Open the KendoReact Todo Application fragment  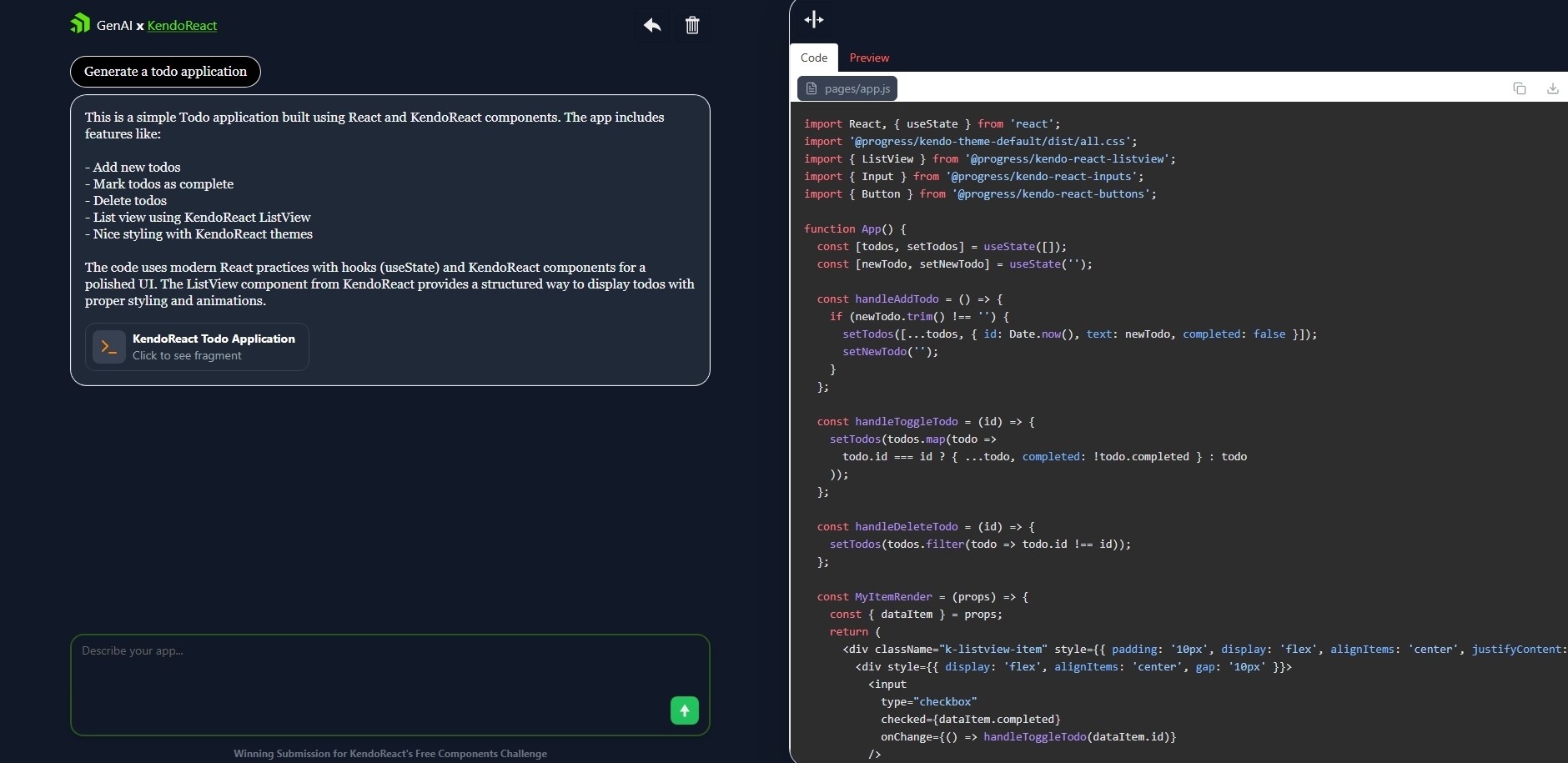(197, 347)
